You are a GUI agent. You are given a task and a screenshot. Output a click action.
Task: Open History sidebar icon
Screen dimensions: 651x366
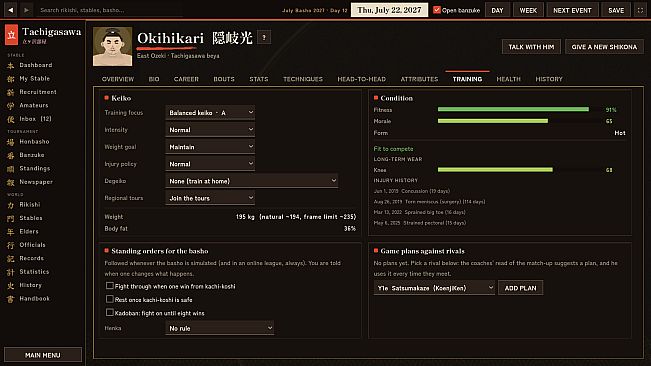point(10,285)
